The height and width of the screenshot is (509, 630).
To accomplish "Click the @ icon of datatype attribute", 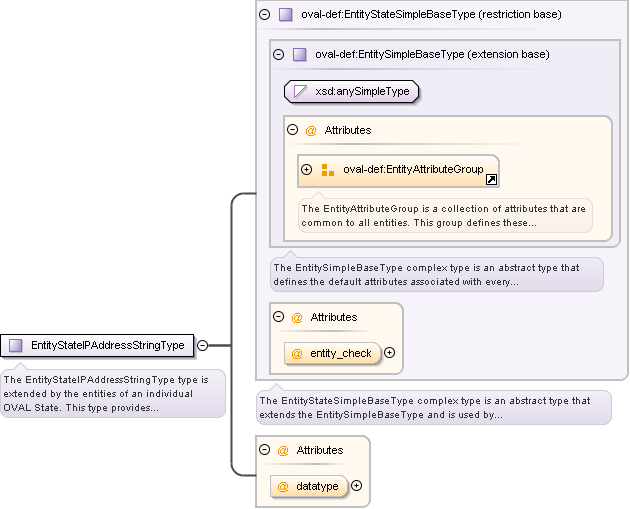I will [x=283, y=486].
